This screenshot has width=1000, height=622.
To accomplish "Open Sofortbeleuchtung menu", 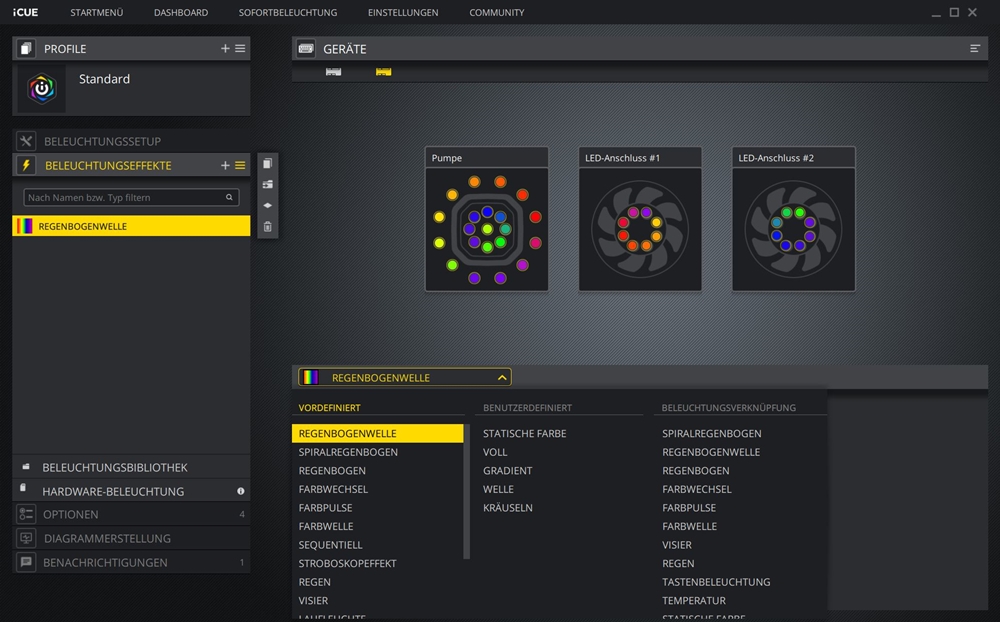I will pos(288,12).
